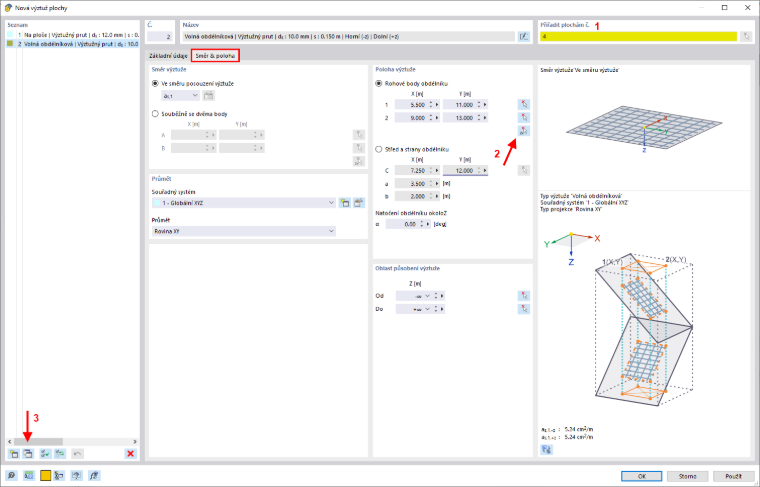The height and width of the screenshot is (487, 760).
Task: Click the select-all checkmarks icon below list
Action: pyautogui.click(x=46, y=454)
